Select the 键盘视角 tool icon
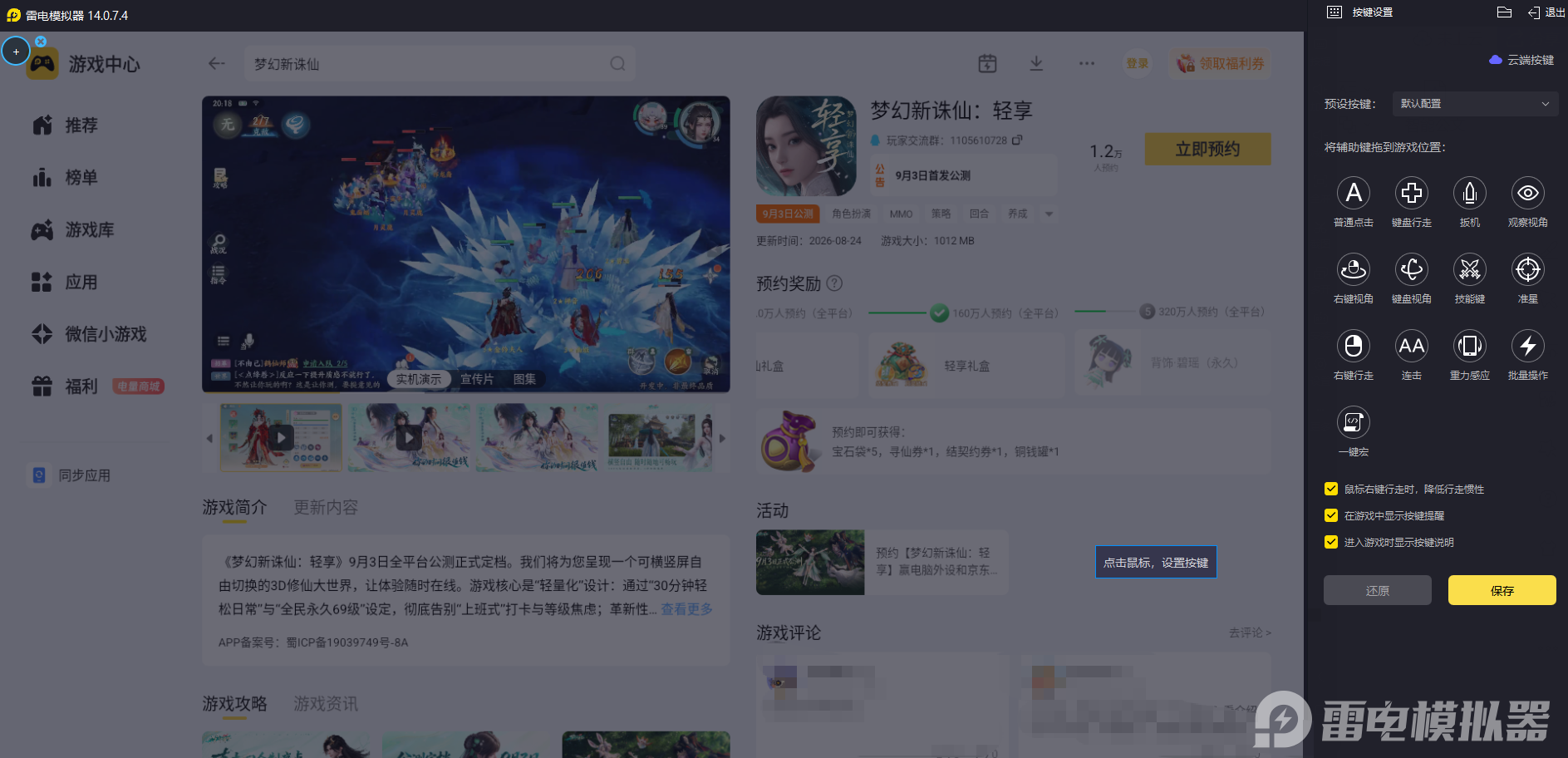This screenshot has height=758, width=1568. [1411, 270]
